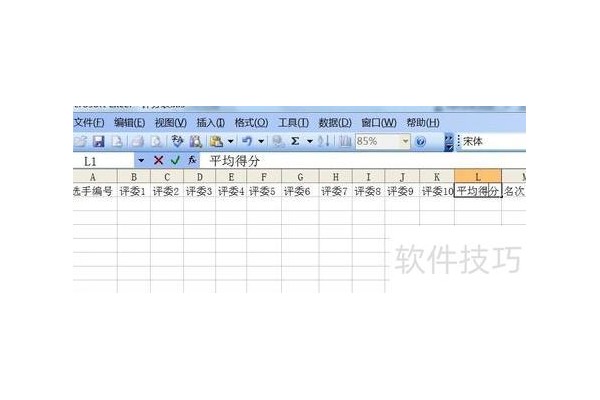Click cell L1 containing 平均得分
600x400 pixels.
[x=478, y=191]
